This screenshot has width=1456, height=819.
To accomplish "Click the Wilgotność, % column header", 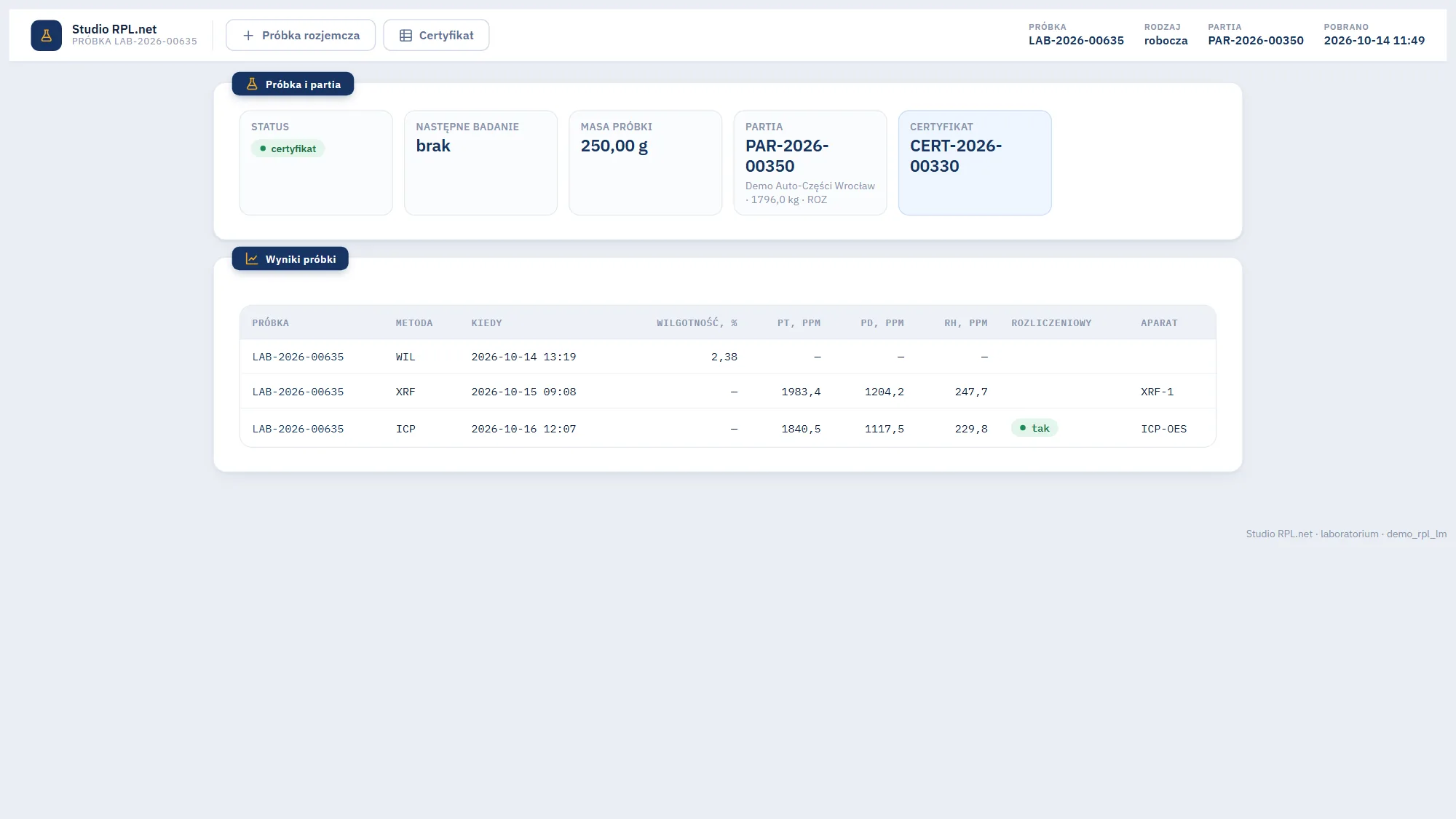I will click(697, 323).
